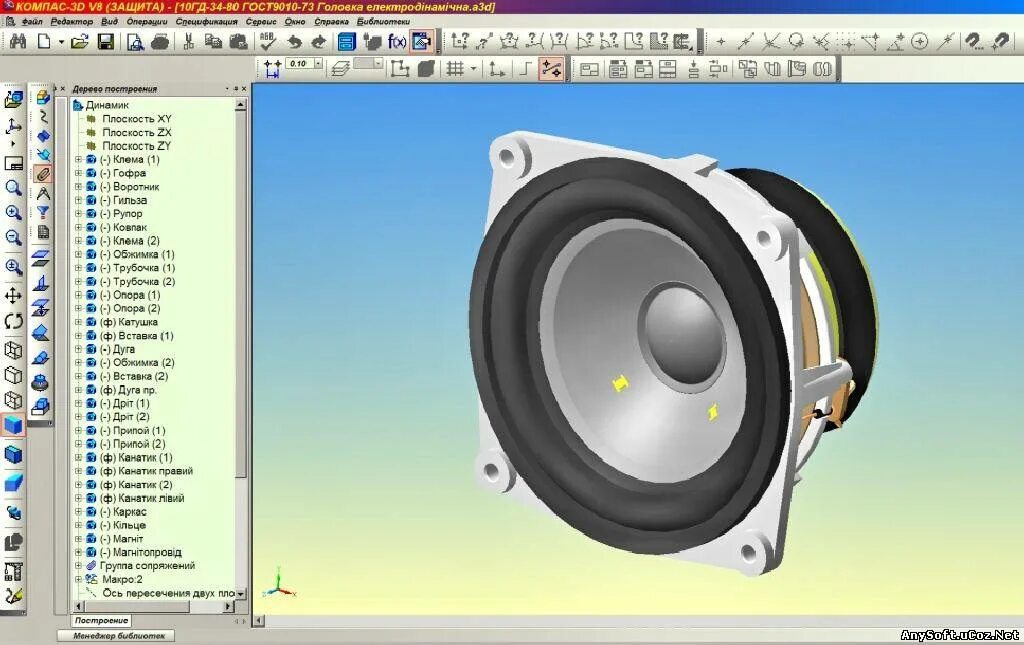1024x645 pixels.
Task: Open the Сервис menu
Action: pos(261,22)
